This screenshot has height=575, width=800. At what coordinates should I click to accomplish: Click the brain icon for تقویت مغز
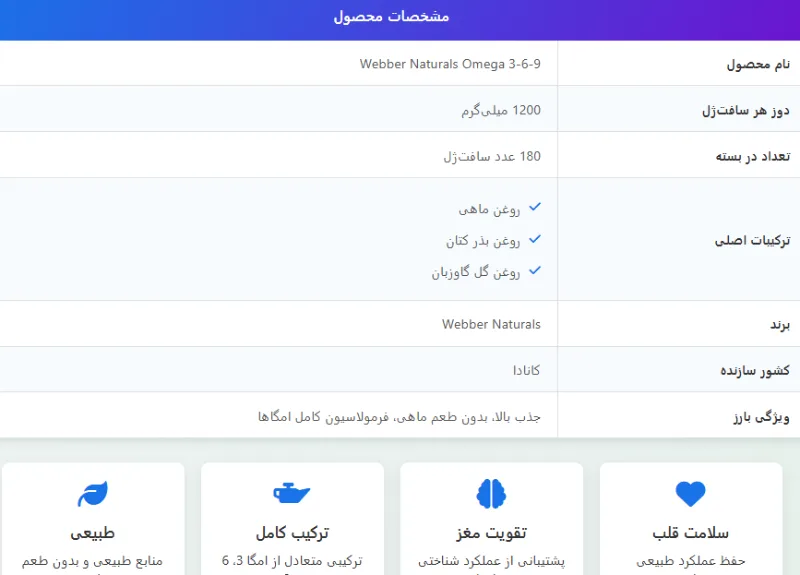[x=491, y=494]
